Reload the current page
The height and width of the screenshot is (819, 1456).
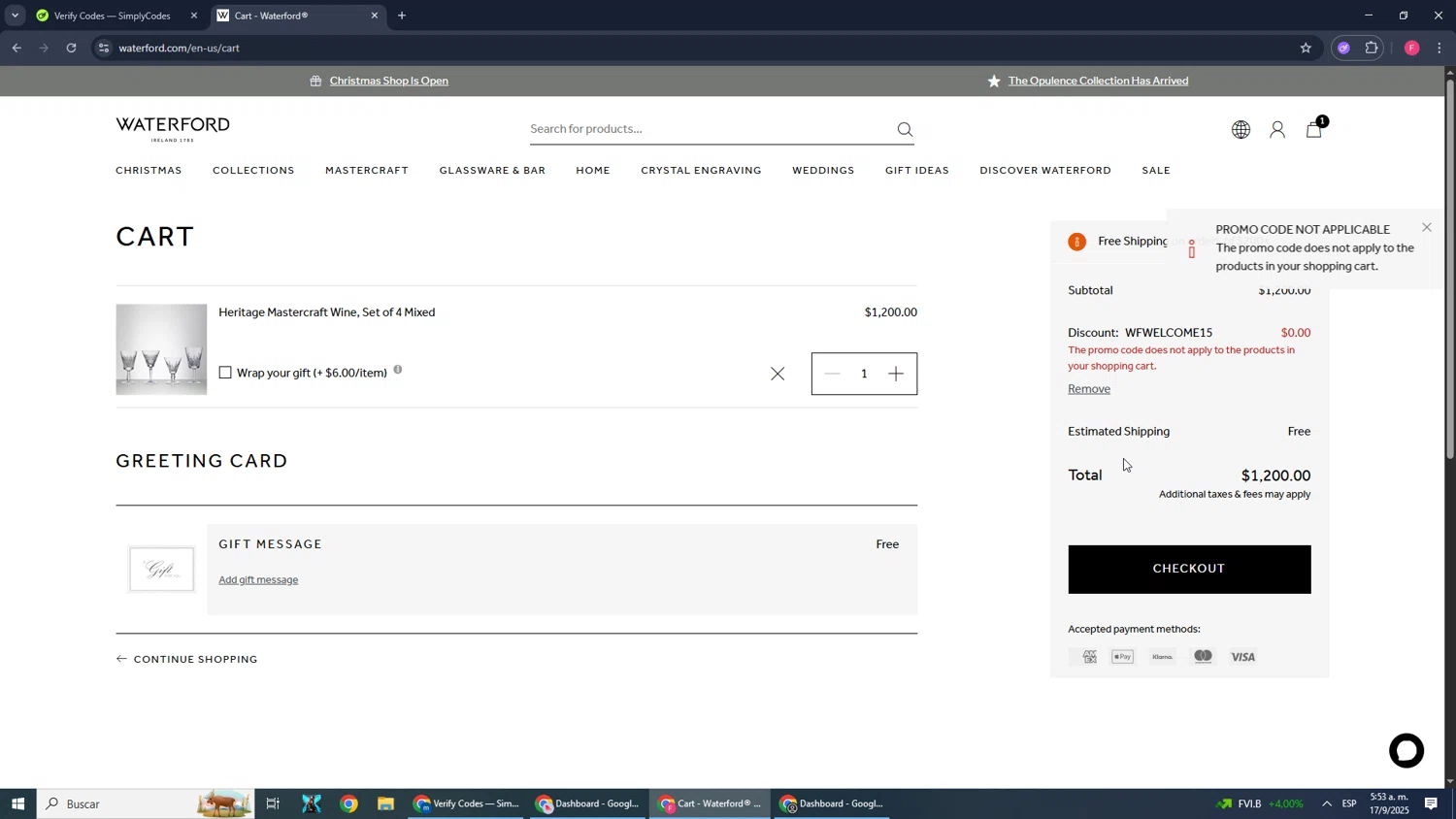pos(72,48)
